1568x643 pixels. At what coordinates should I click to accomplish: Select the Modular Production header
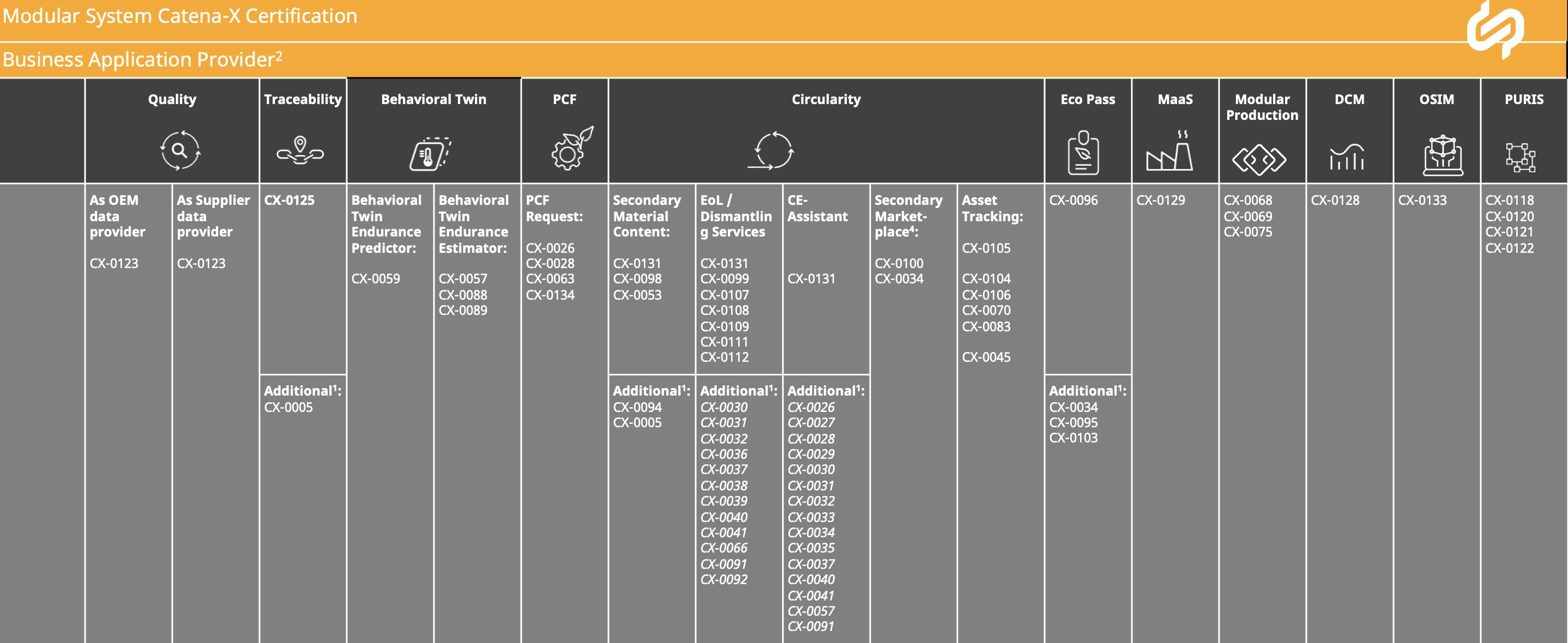(1262, 107)
